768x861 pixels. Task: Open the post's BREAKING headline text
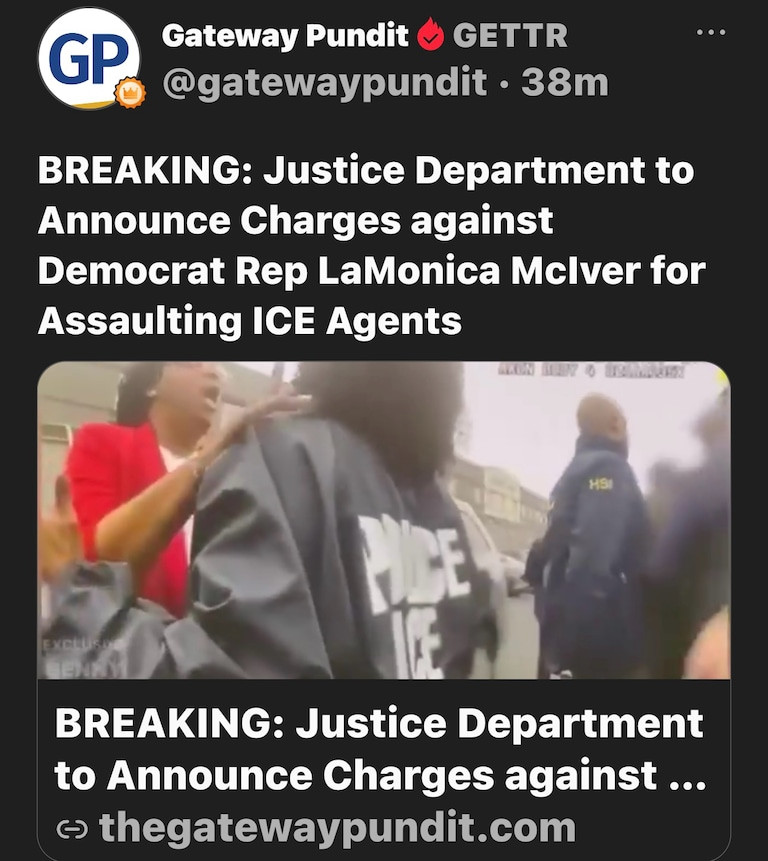click(x=372, y=245)
